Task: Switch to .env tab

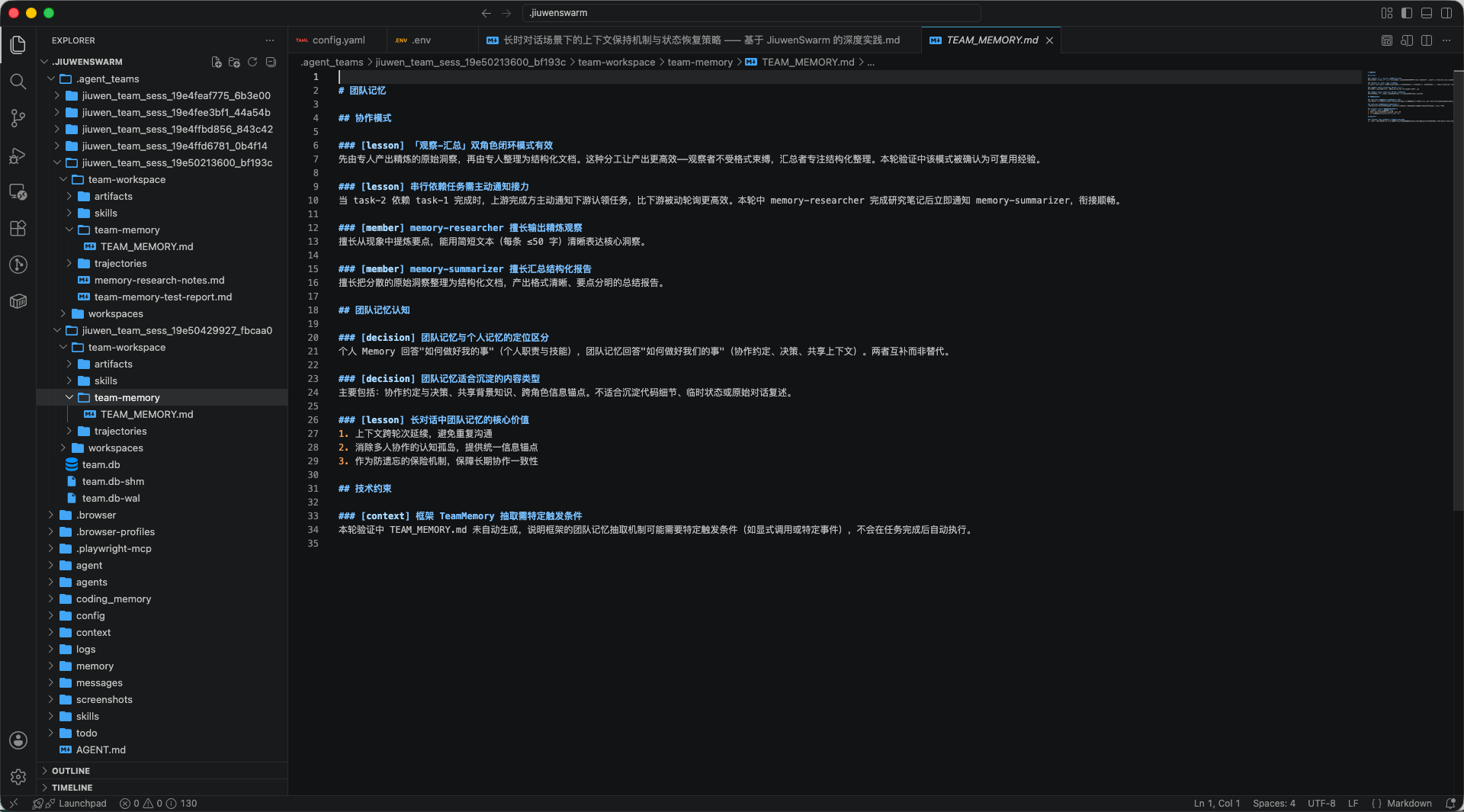Action: pyautogui.click(x=432, y=40)
